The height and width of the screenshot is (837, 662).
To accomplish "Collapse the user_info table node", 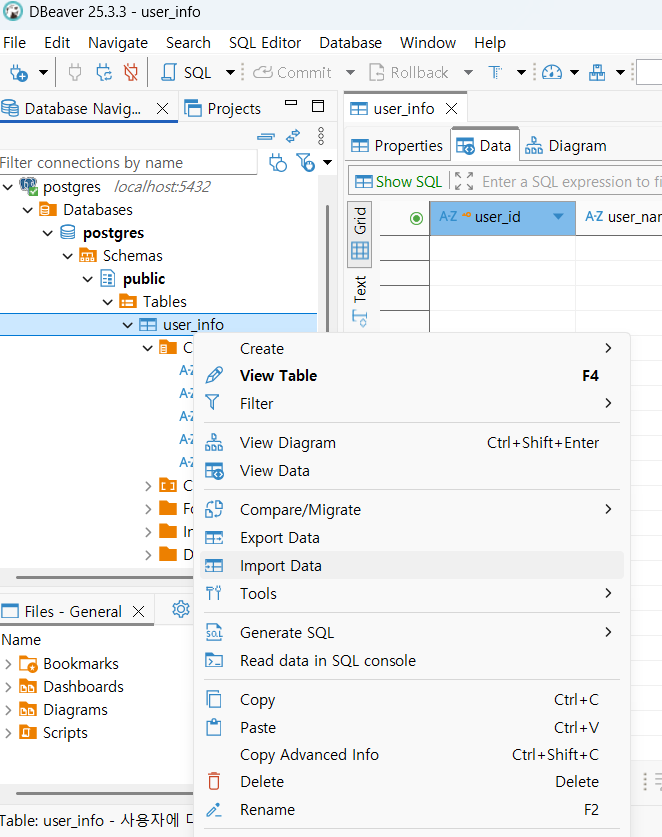I will point(128,325).
